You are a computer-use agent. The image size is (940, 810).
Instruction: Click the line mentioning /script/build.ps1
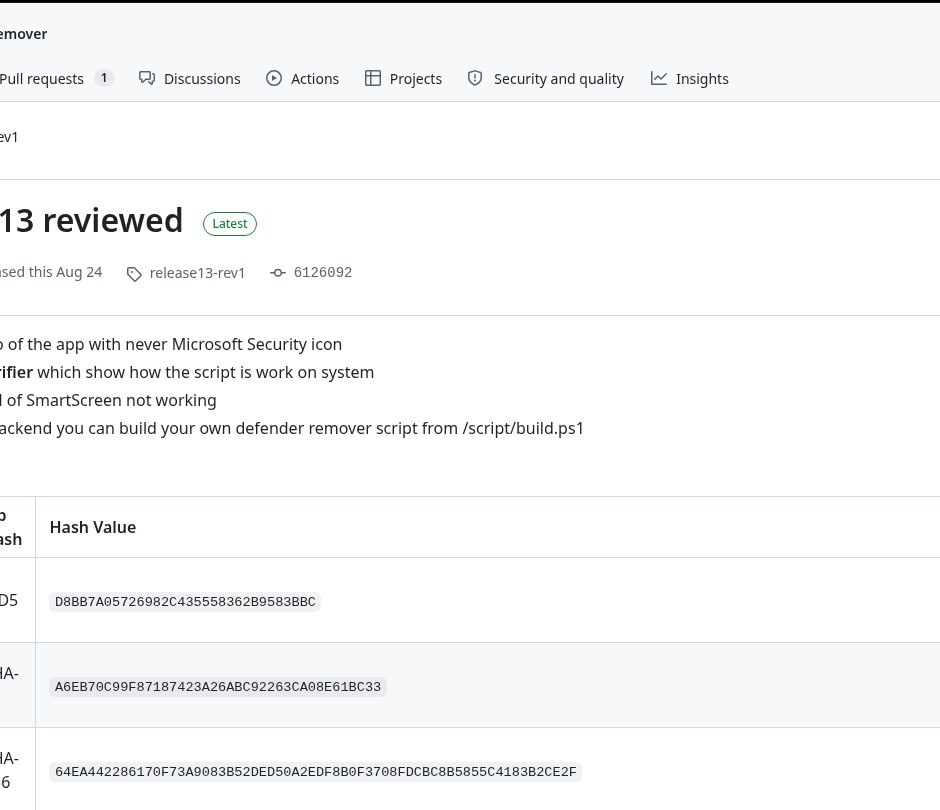[x=291, y=428]
